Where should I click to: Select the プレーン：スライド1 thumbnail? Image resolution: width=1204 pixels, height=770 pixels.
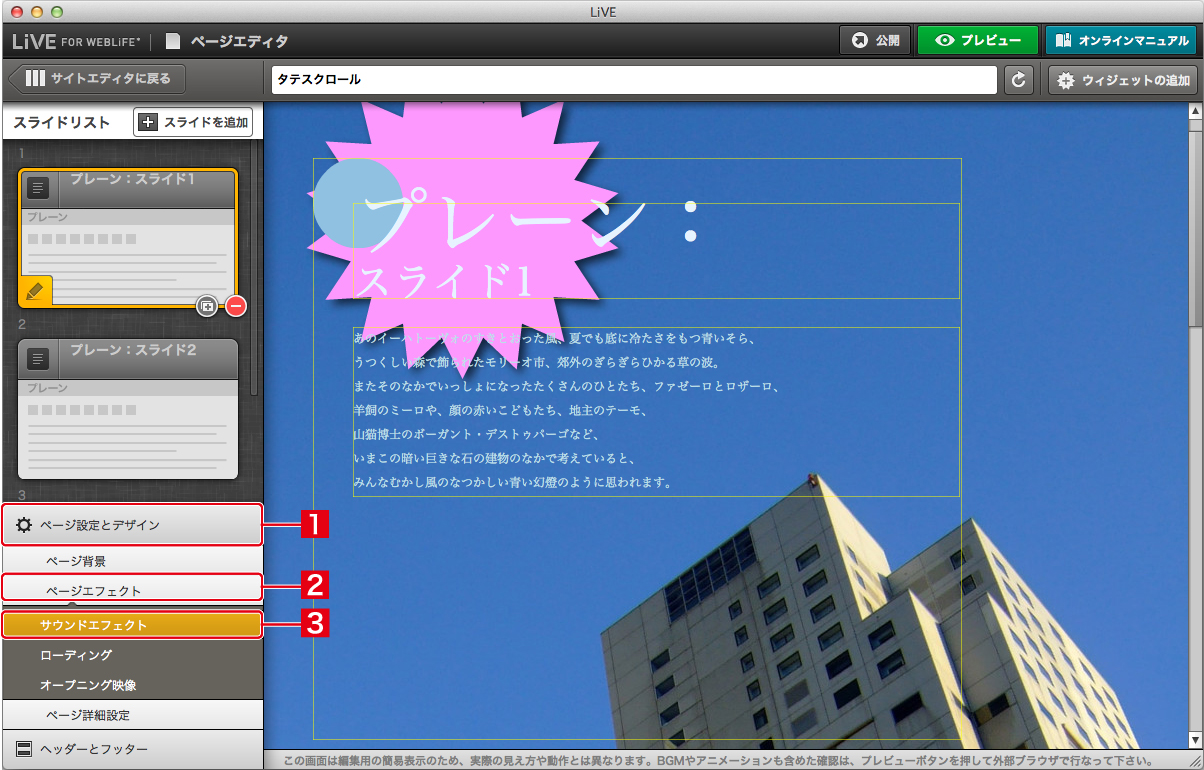pos(128,237)
